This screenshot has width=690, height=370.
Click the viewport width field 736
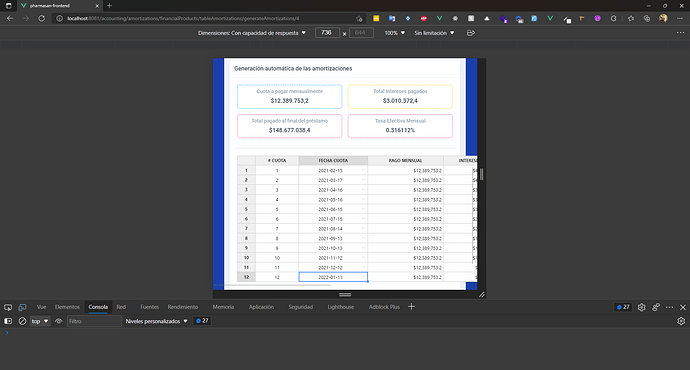pyautogui.click(x=327, y=33)
